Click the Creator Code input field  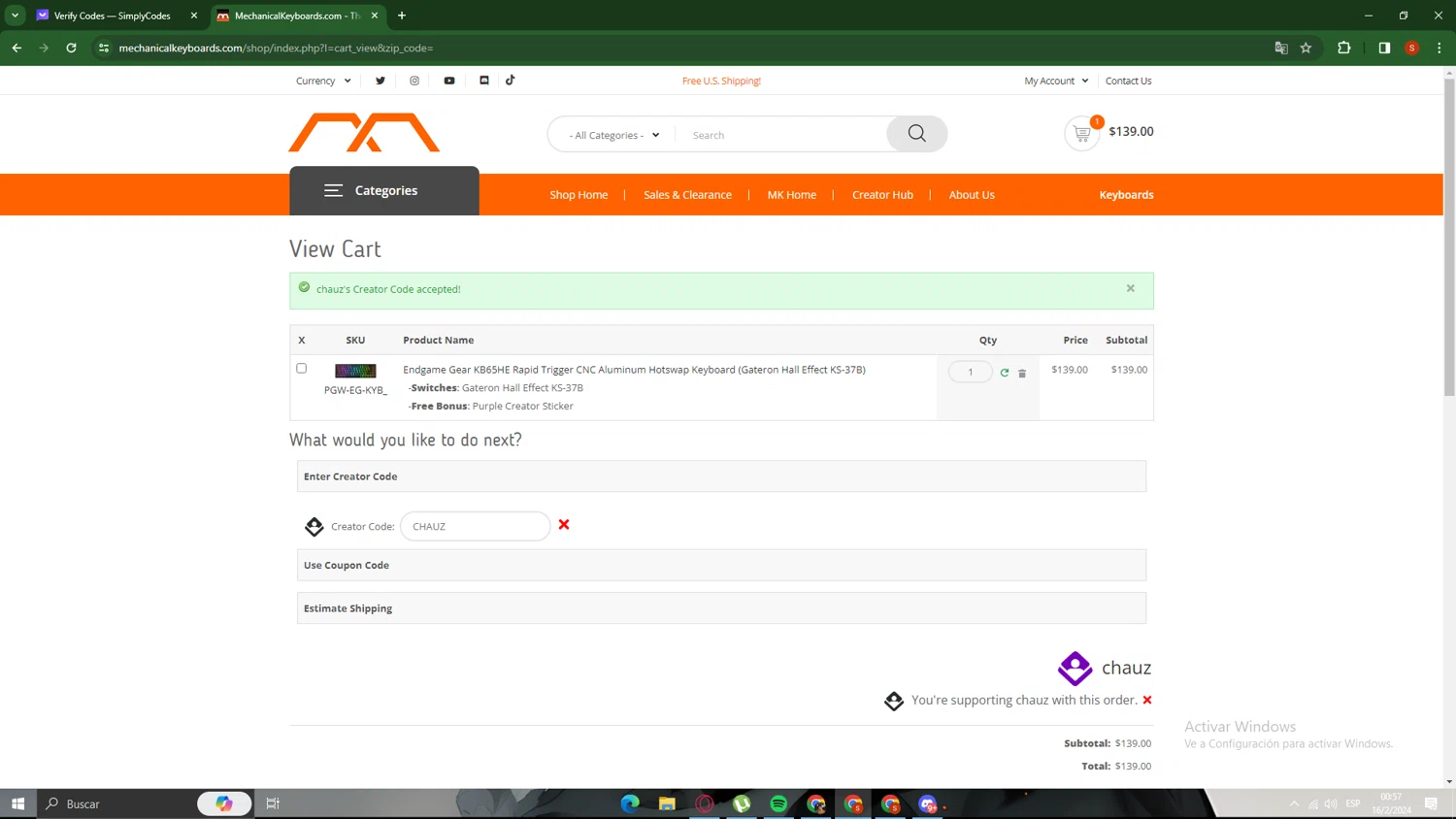476,526
